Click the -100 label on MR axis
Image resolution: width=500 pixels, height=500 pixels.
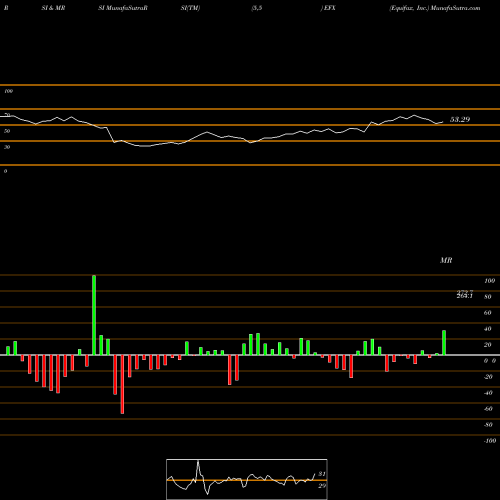point(489,441)
